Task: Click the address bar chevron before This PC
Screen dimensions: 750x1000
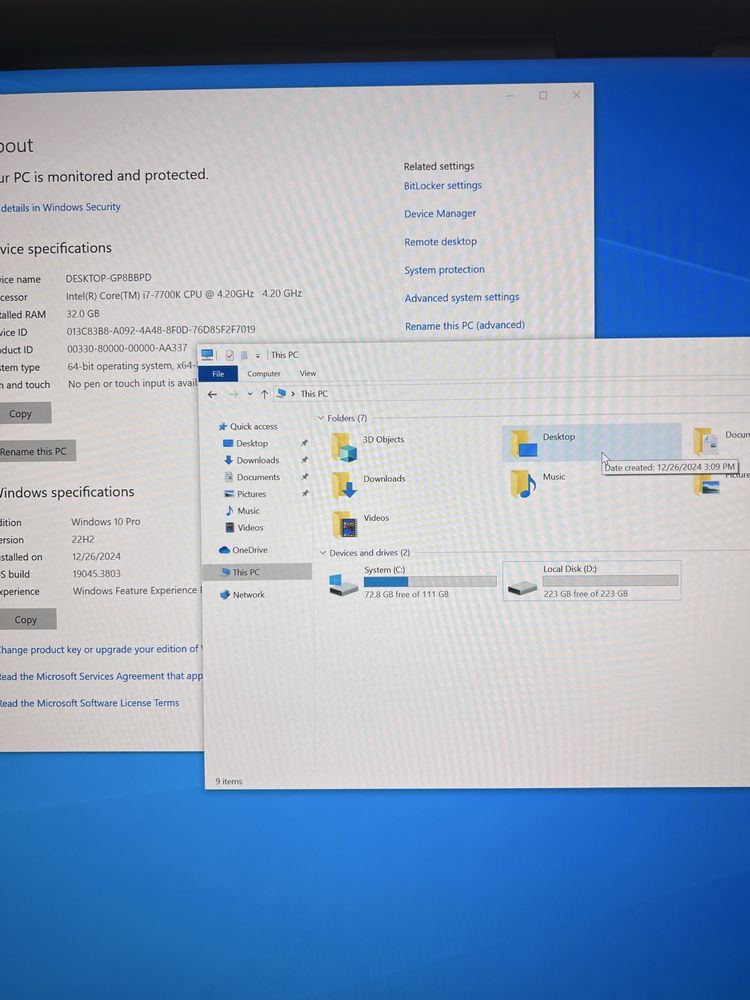Action: click(293, 394)
